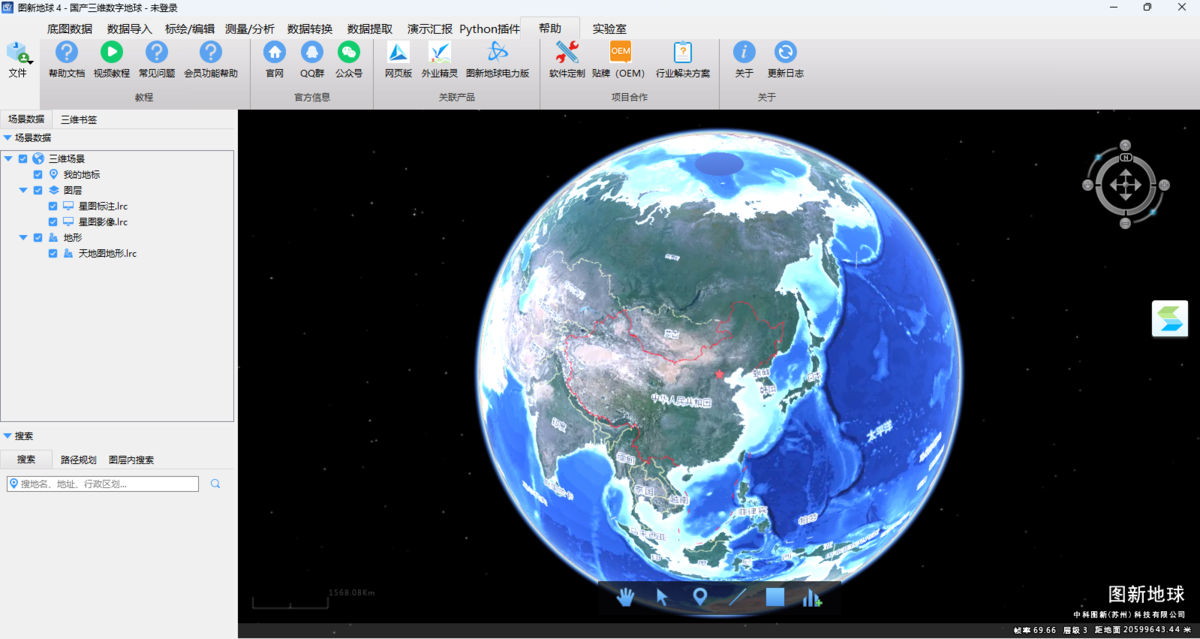This screenshot has height=639, width=1200.
Task: Uncheck the 天地图地形.lrc terrain checkbox
Action: pos(53,254)
